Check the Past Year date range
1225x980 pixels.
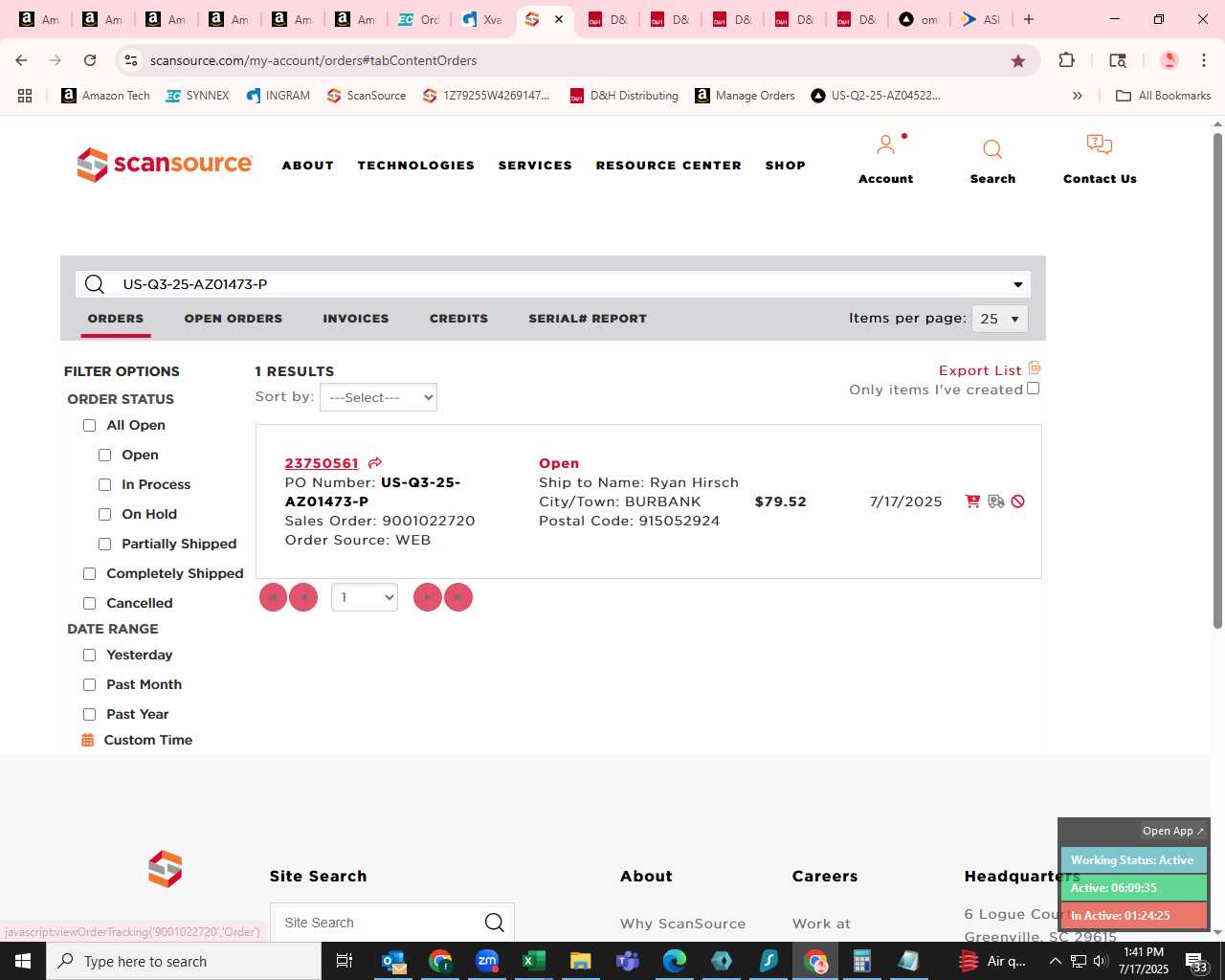pos(90,715)
